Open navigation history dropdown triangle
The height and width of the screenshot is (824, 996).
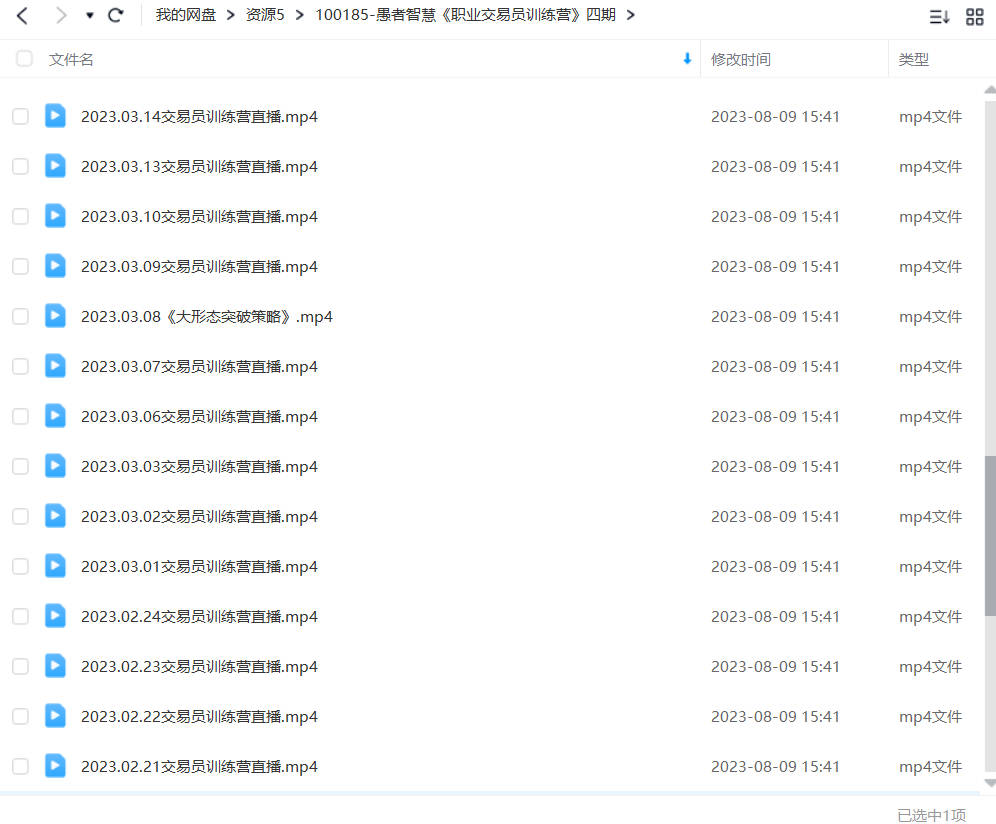click(90, 16)
